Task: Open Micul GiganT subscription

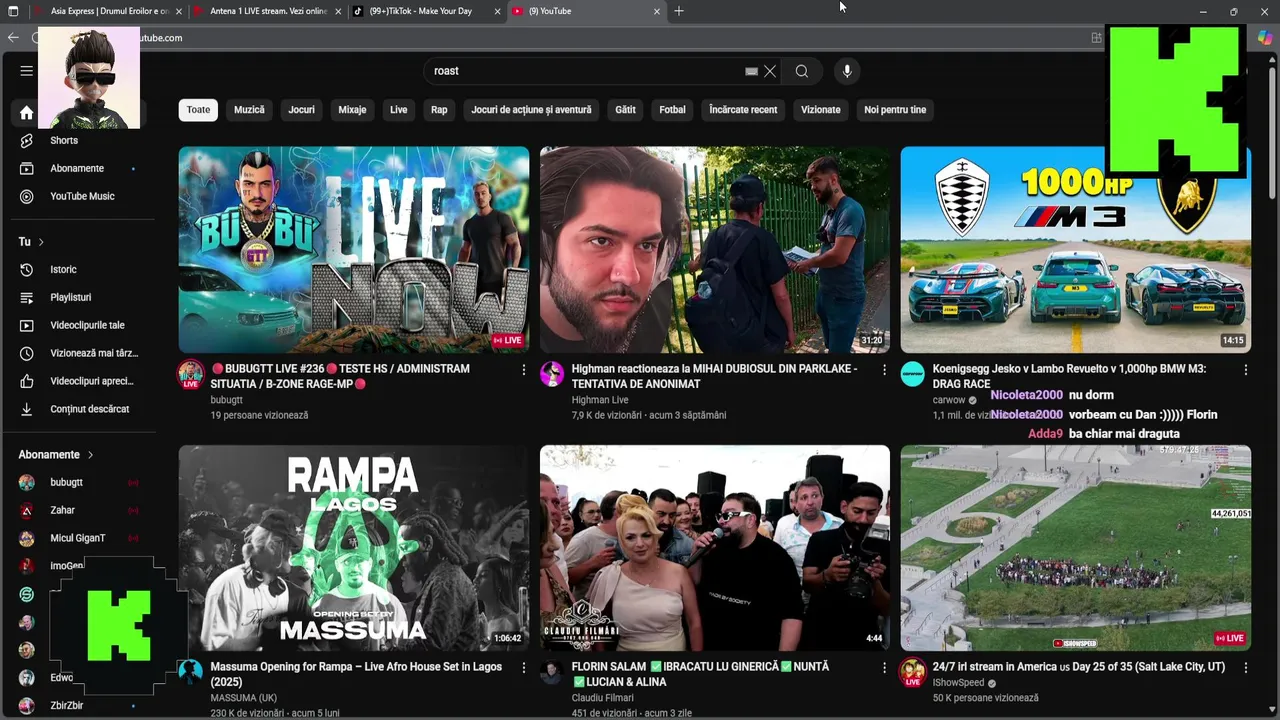Action: [x=77, y=538]
